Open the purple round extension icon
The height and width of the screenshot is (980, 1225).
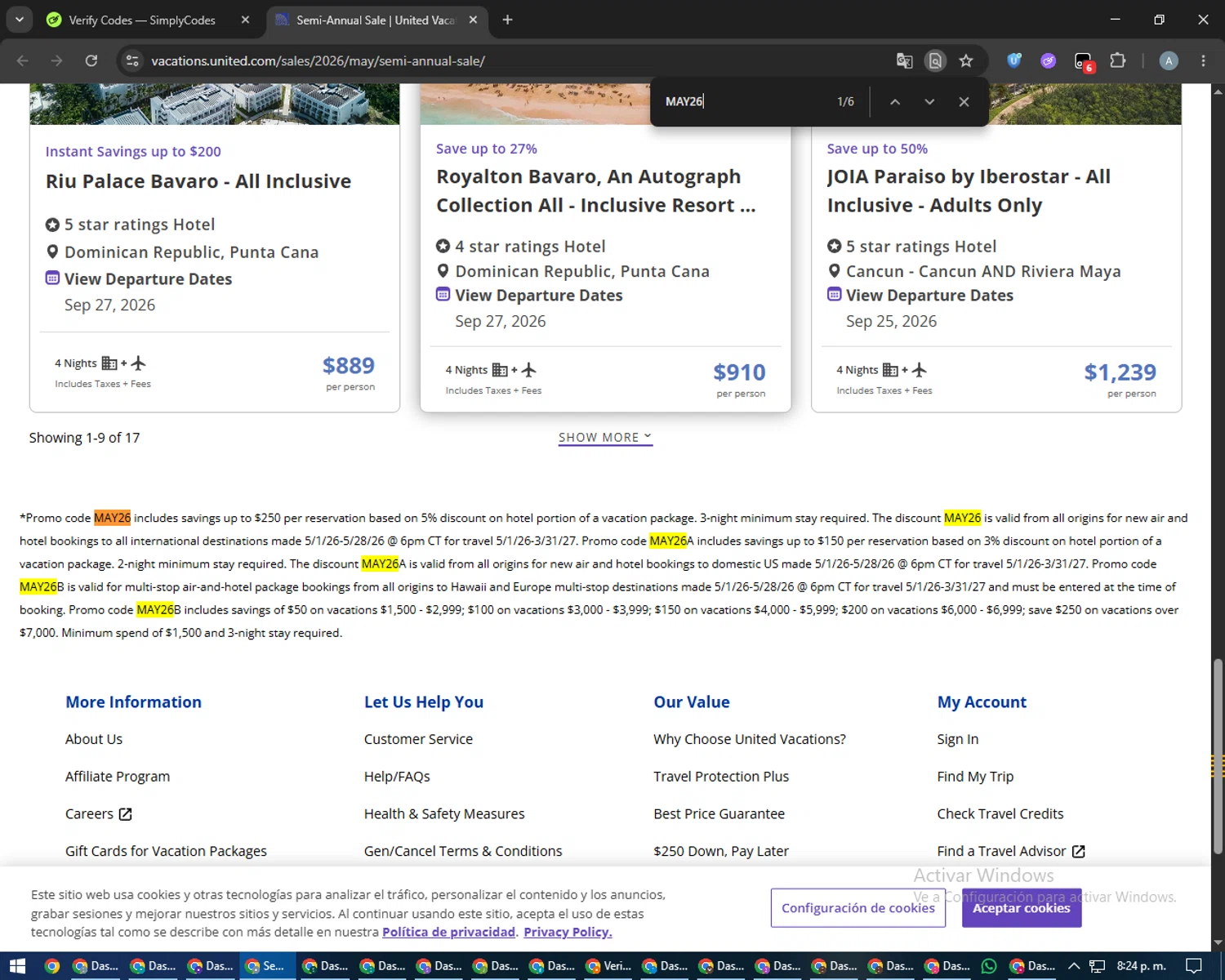(x=1049, y=60)
